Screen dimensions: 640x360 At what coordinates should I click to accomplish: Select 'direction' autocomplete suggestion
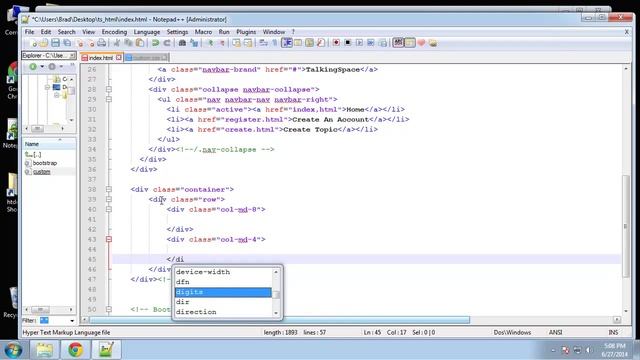[x=223, y=312]
